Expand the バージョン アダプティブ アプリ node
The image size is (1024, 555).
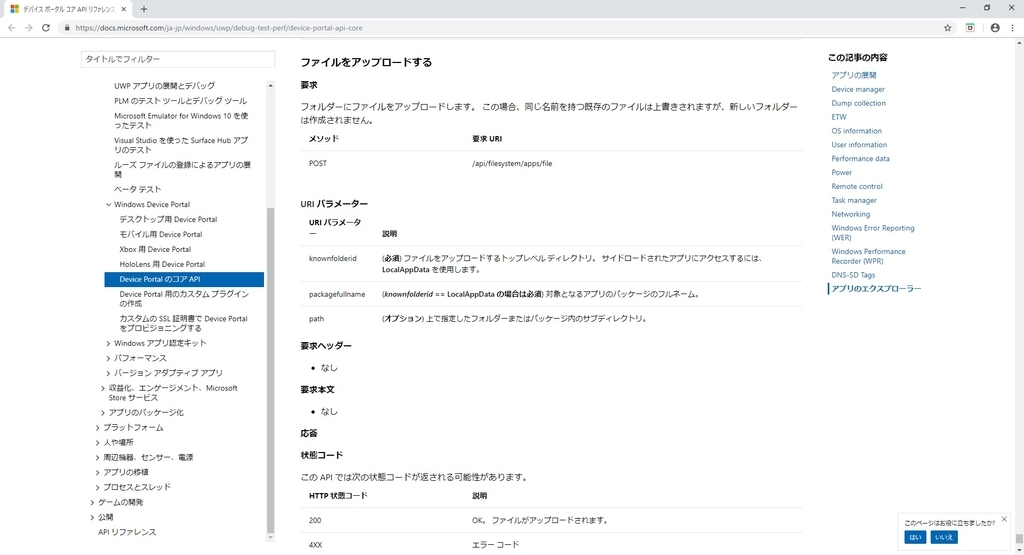(x=108, y=373)
